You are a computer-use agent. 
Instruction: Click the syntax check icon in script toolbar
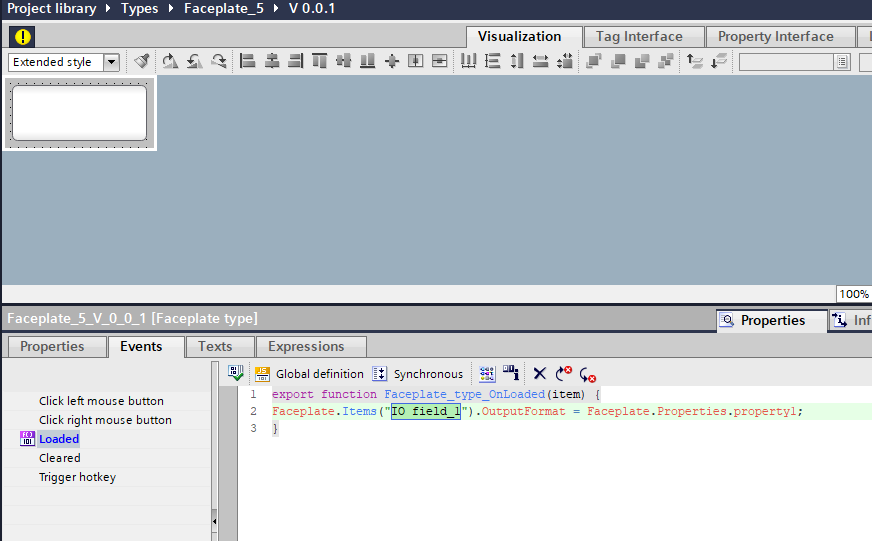tap(236, 374)
